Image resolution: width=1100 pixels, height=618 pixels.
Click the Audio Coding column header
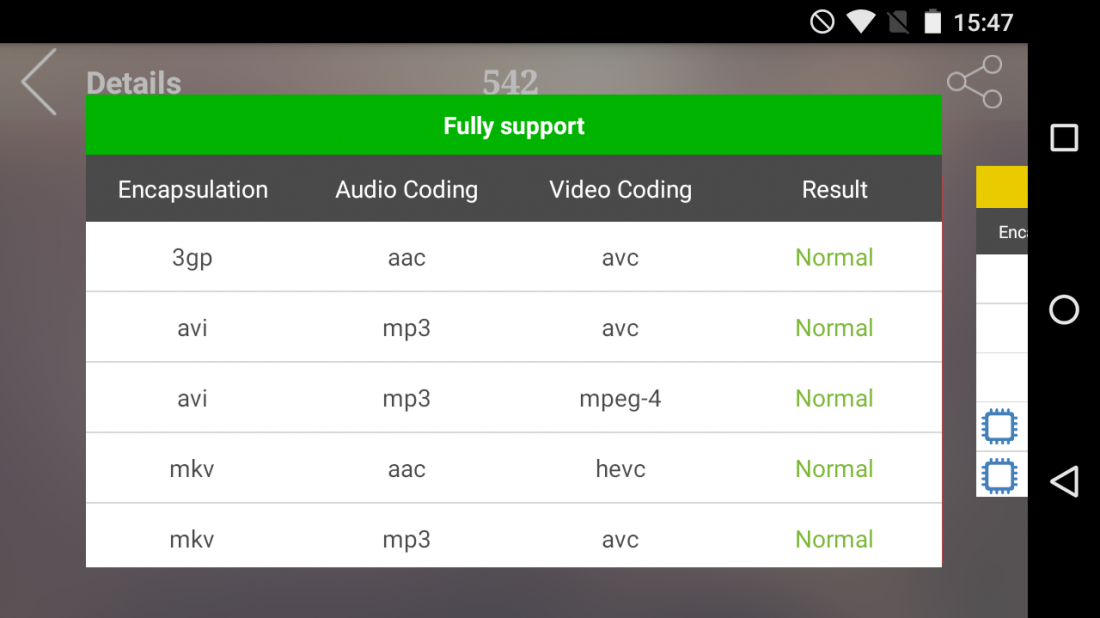[x=406, y=190]
